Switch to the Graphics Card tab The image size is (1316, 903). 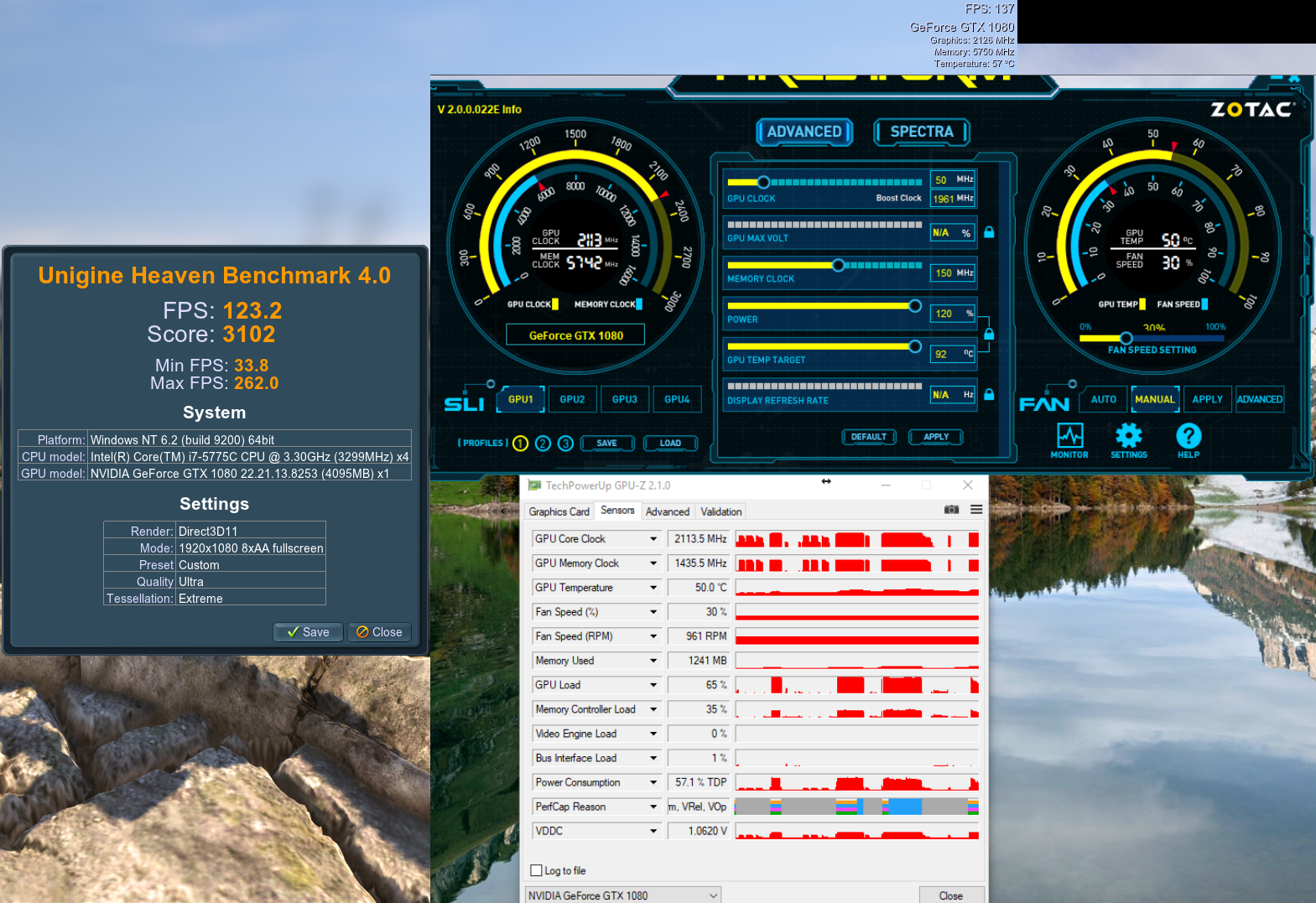click(x=559, y=511)
